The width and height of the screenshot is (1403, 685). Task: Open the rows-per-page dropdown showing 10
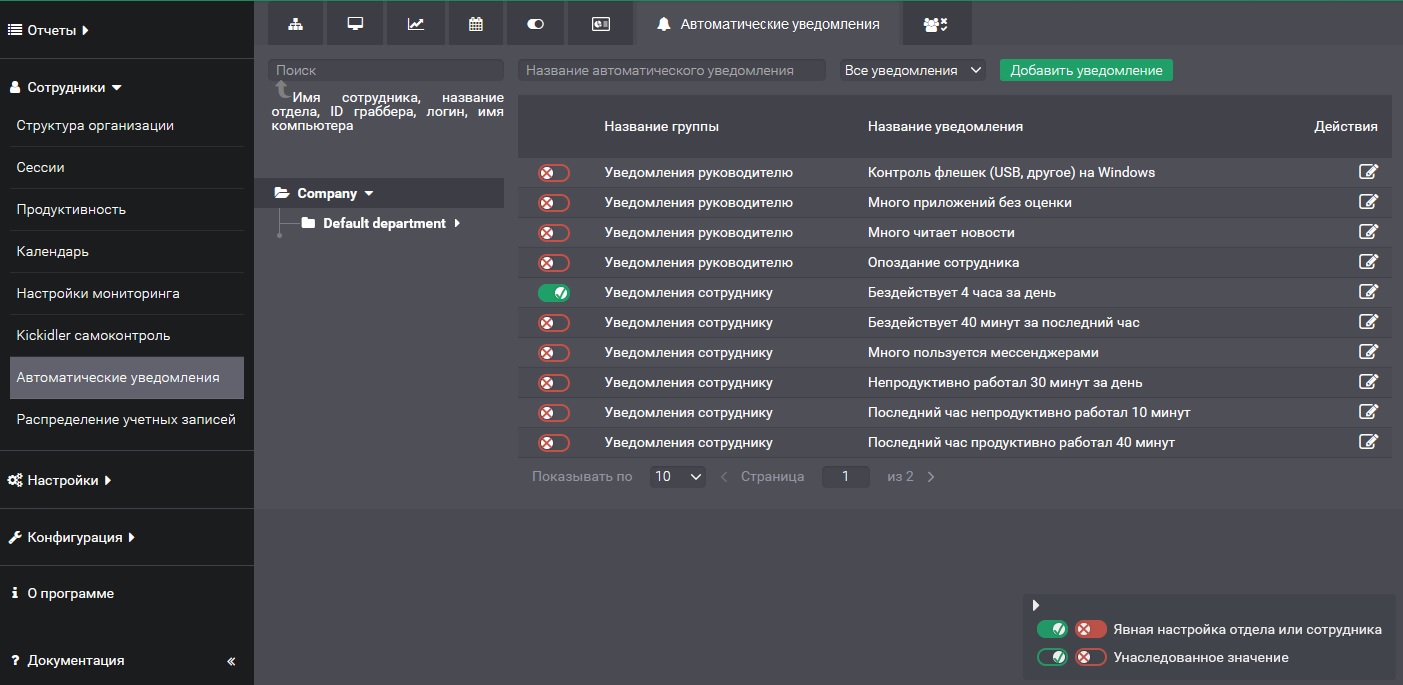click(677, 477)
